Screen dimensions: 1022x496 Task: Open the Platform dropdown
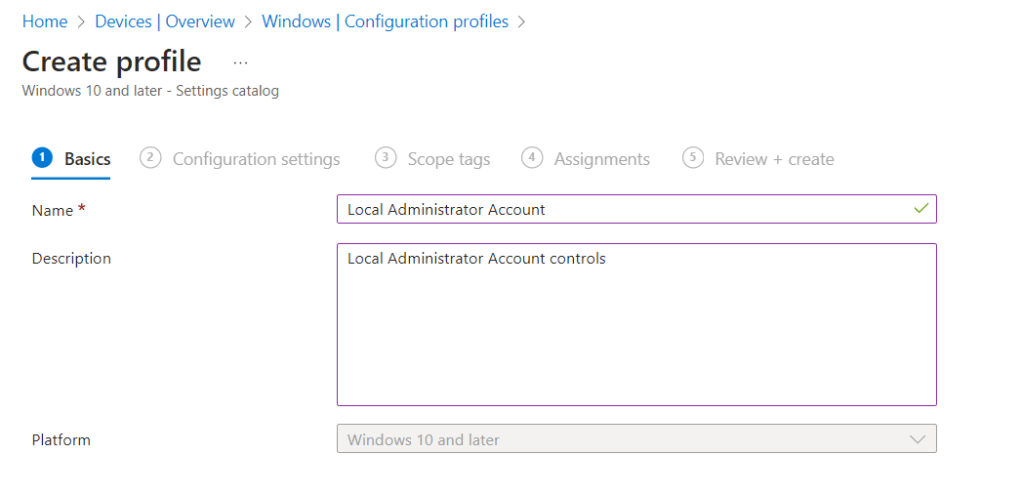coord(636,439)
